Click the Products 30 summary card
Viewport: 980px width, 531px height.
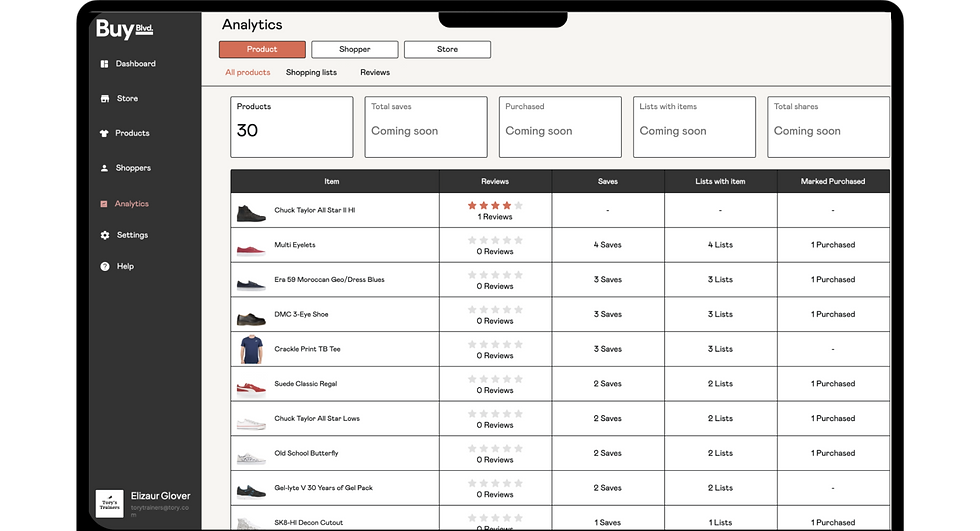[292, 127]
